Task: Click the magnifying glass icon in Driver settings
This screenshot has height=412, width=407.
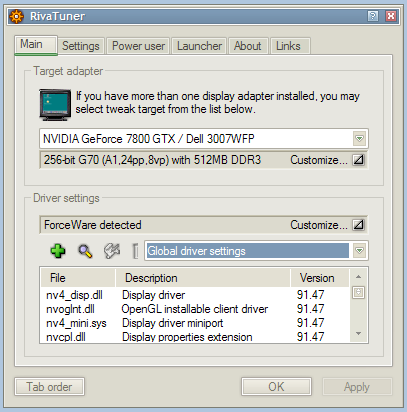Action: click(85, 251)
